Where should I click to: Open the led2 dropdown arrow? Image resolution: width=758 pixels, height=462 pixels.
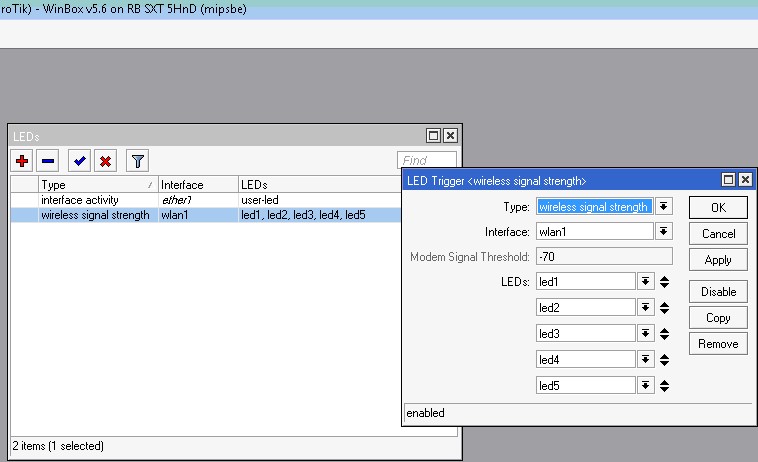pos(645,307)
